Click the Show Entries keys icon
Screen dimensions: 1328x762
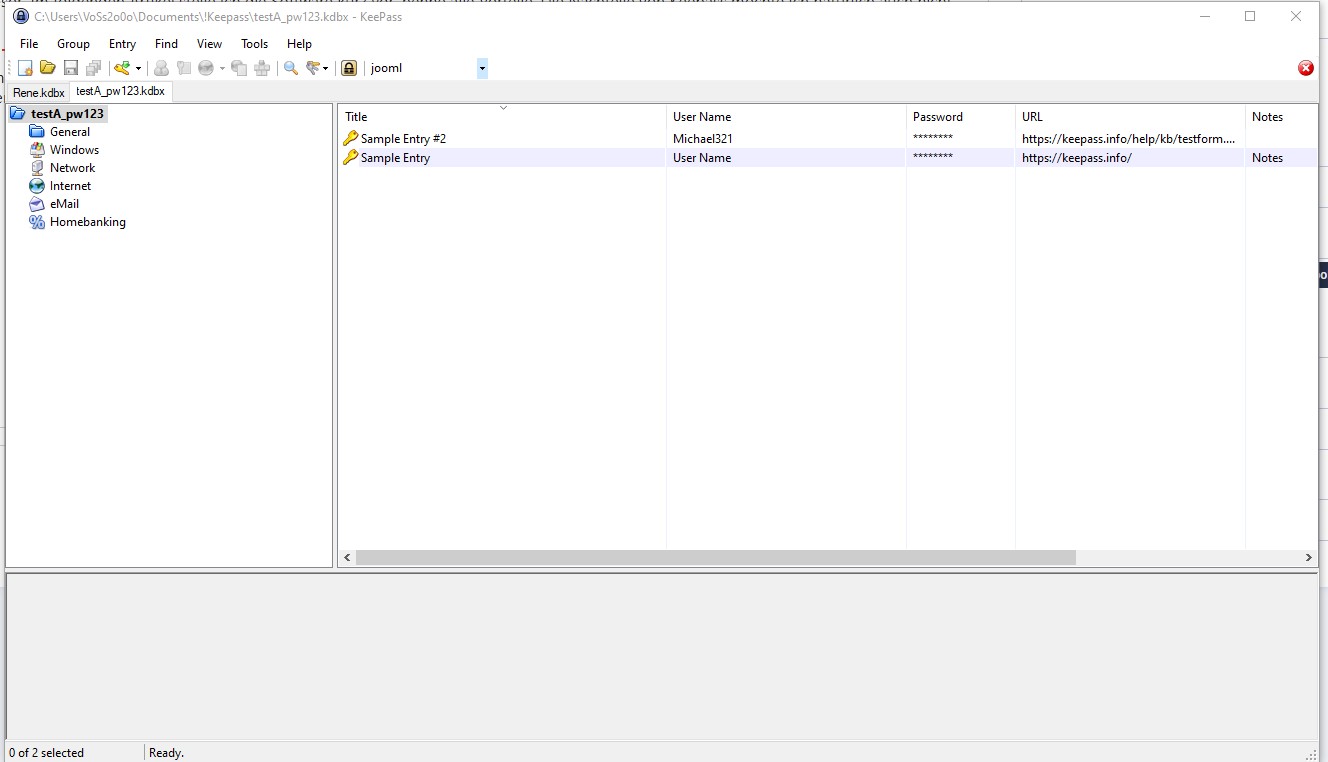coord(314,68)
